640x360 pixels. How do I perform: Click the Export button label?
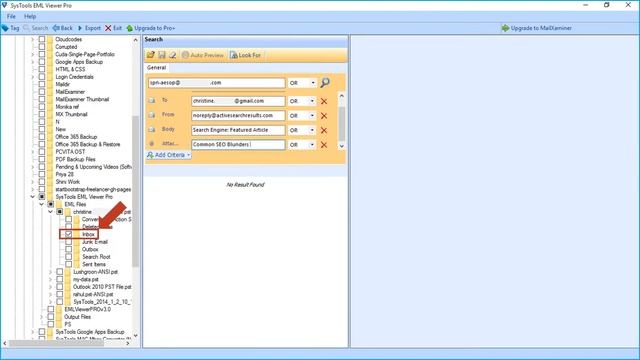[x=93, y=28]
